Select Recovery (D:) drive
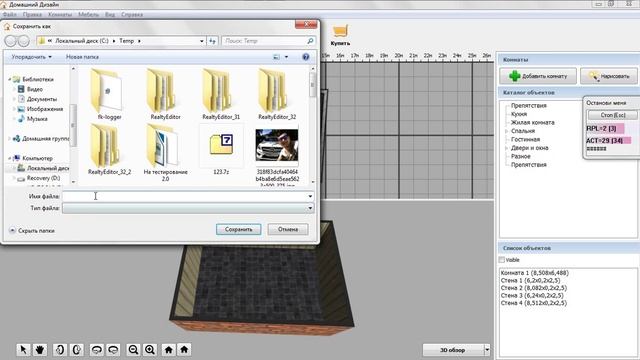 pyautogui.click(x=43, y=178)
